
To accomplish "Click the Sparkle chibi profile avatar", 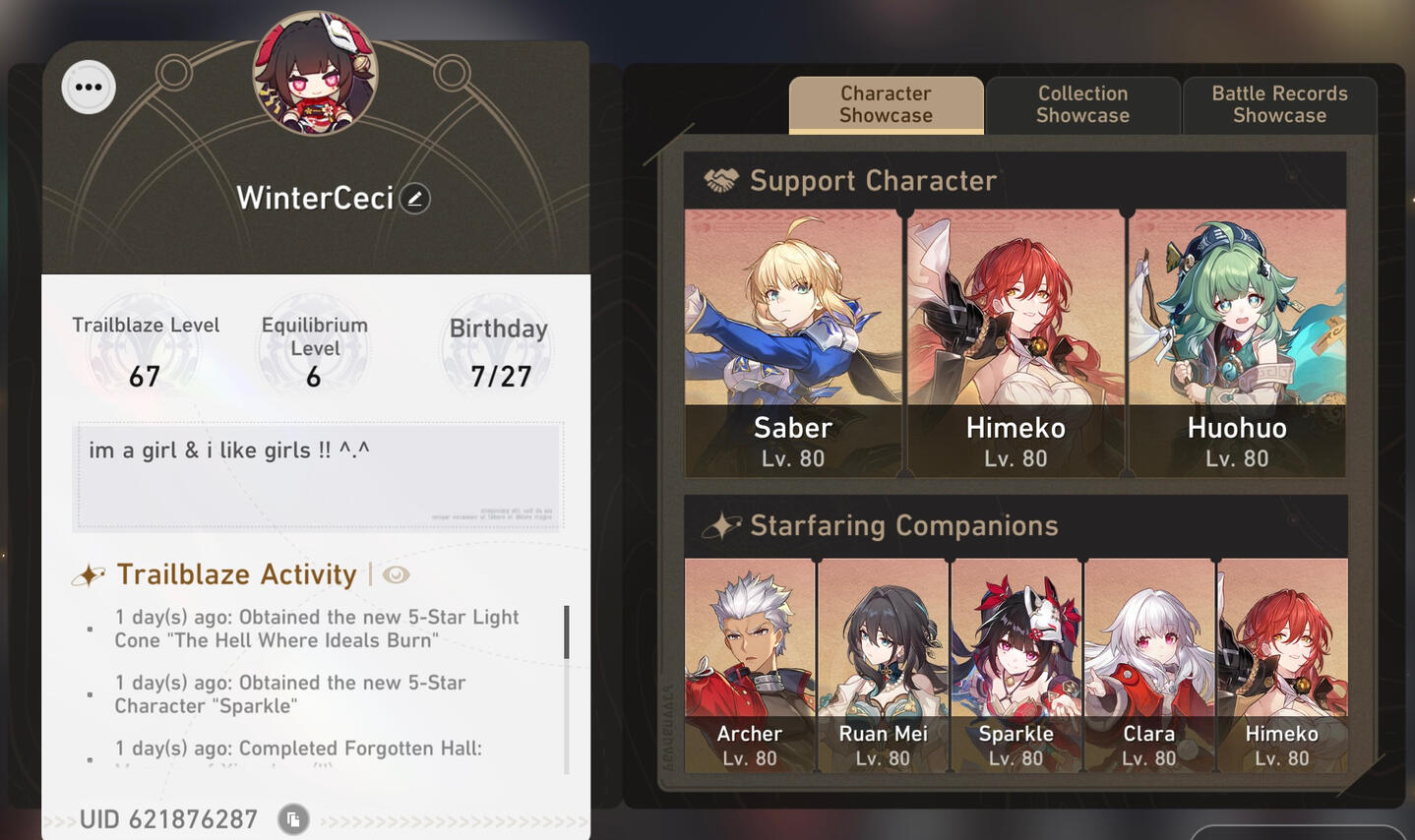I will tap(315, 74).
